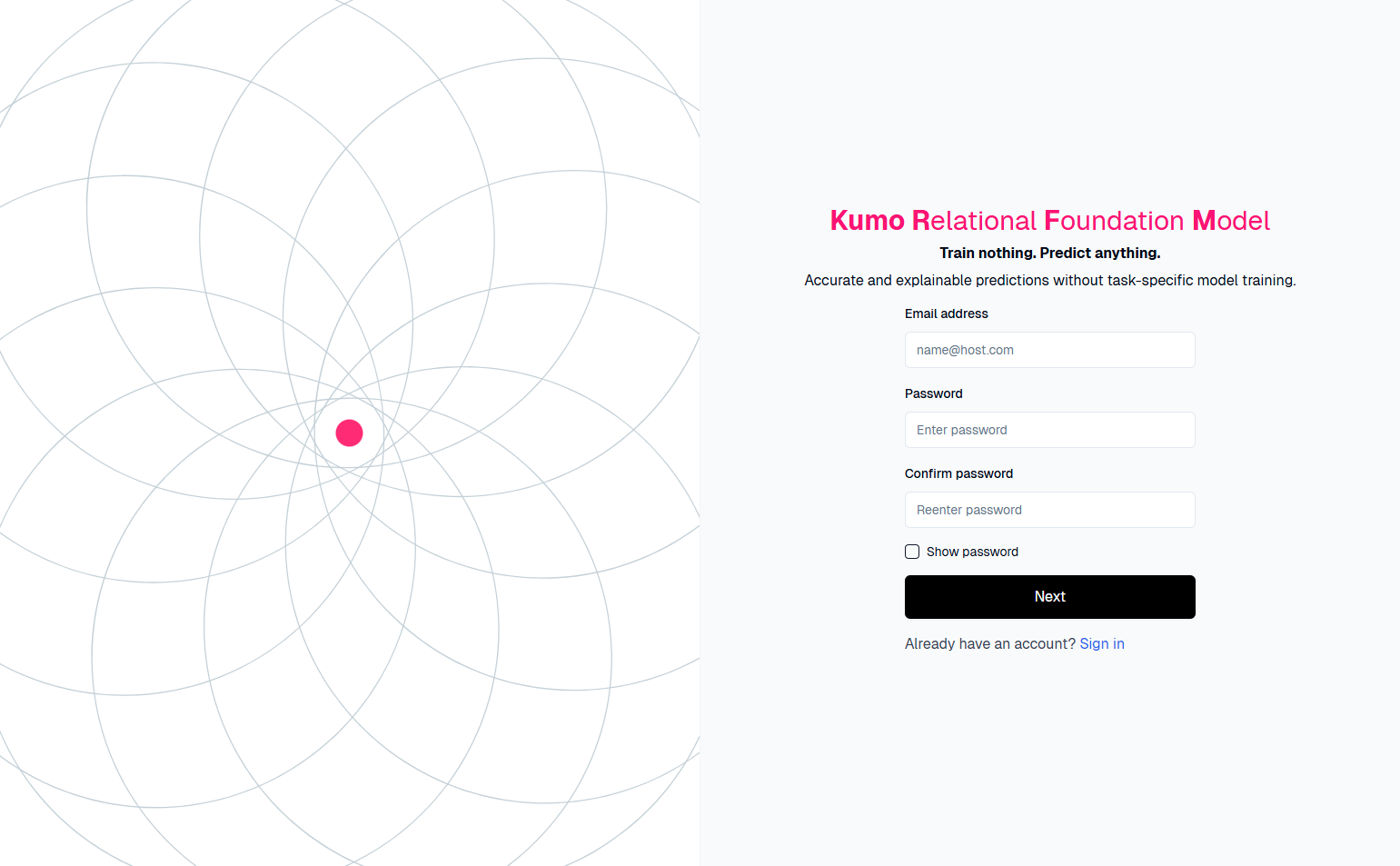
Task: Click the Already have an account text
Action: (x=989, y=643)
